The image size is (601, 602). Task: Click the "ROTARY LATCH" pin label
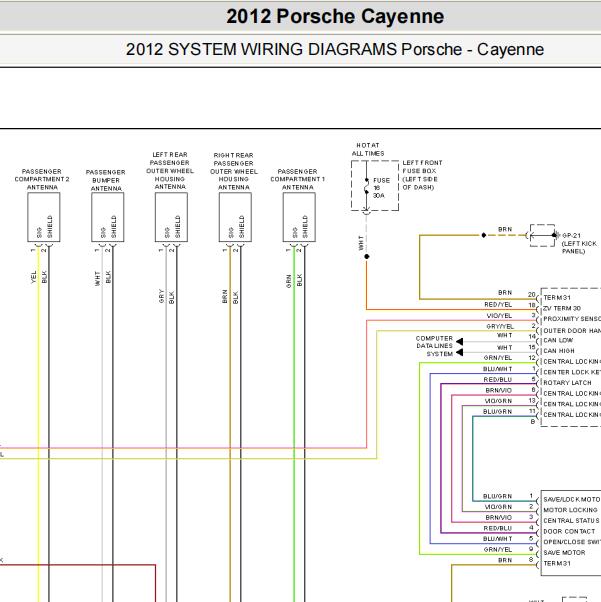pyautogui.click(x=567, y=383)
